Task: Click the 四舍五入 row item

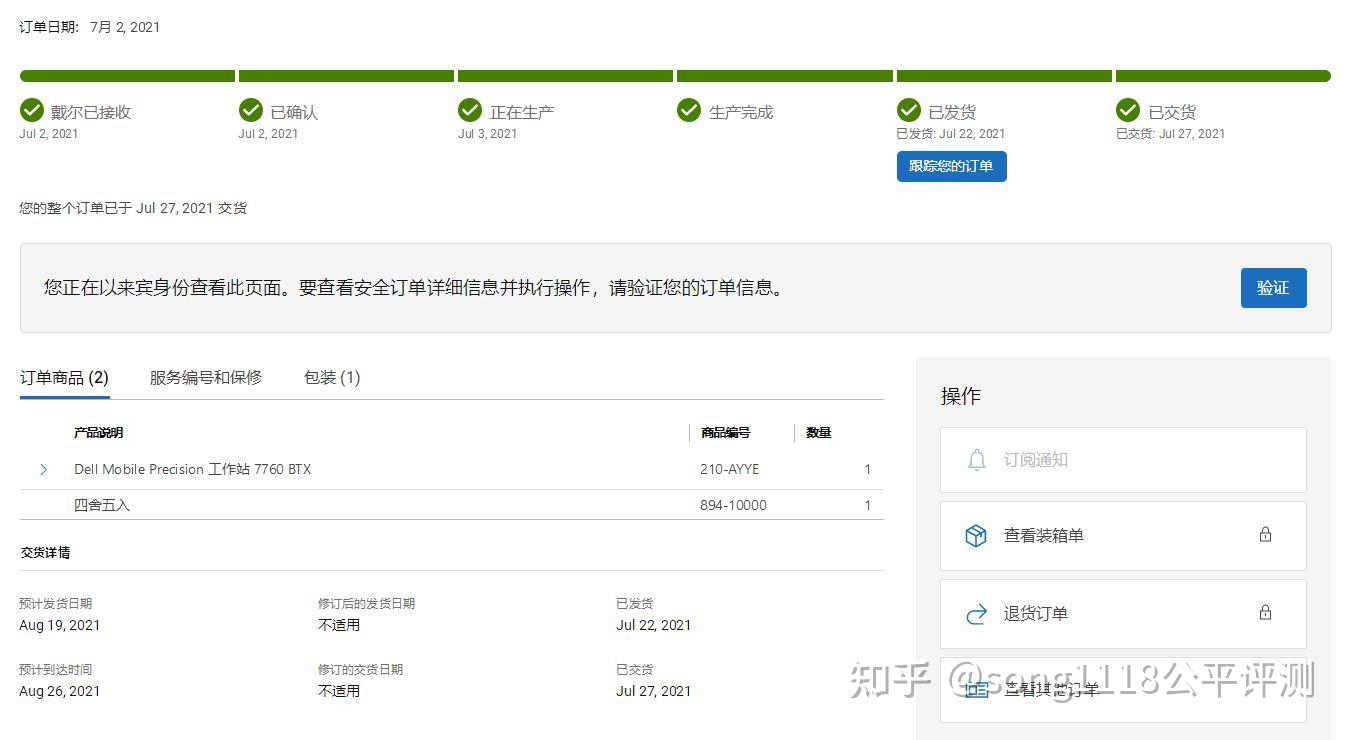Action: point(102,505)
